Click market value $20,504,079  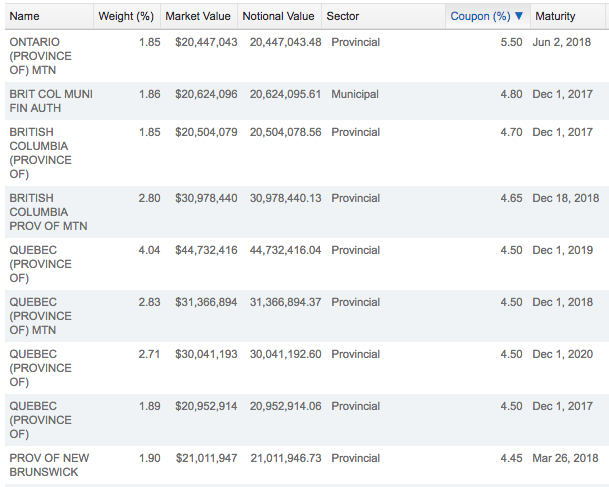pyautogui.click(x=206, y=132)
